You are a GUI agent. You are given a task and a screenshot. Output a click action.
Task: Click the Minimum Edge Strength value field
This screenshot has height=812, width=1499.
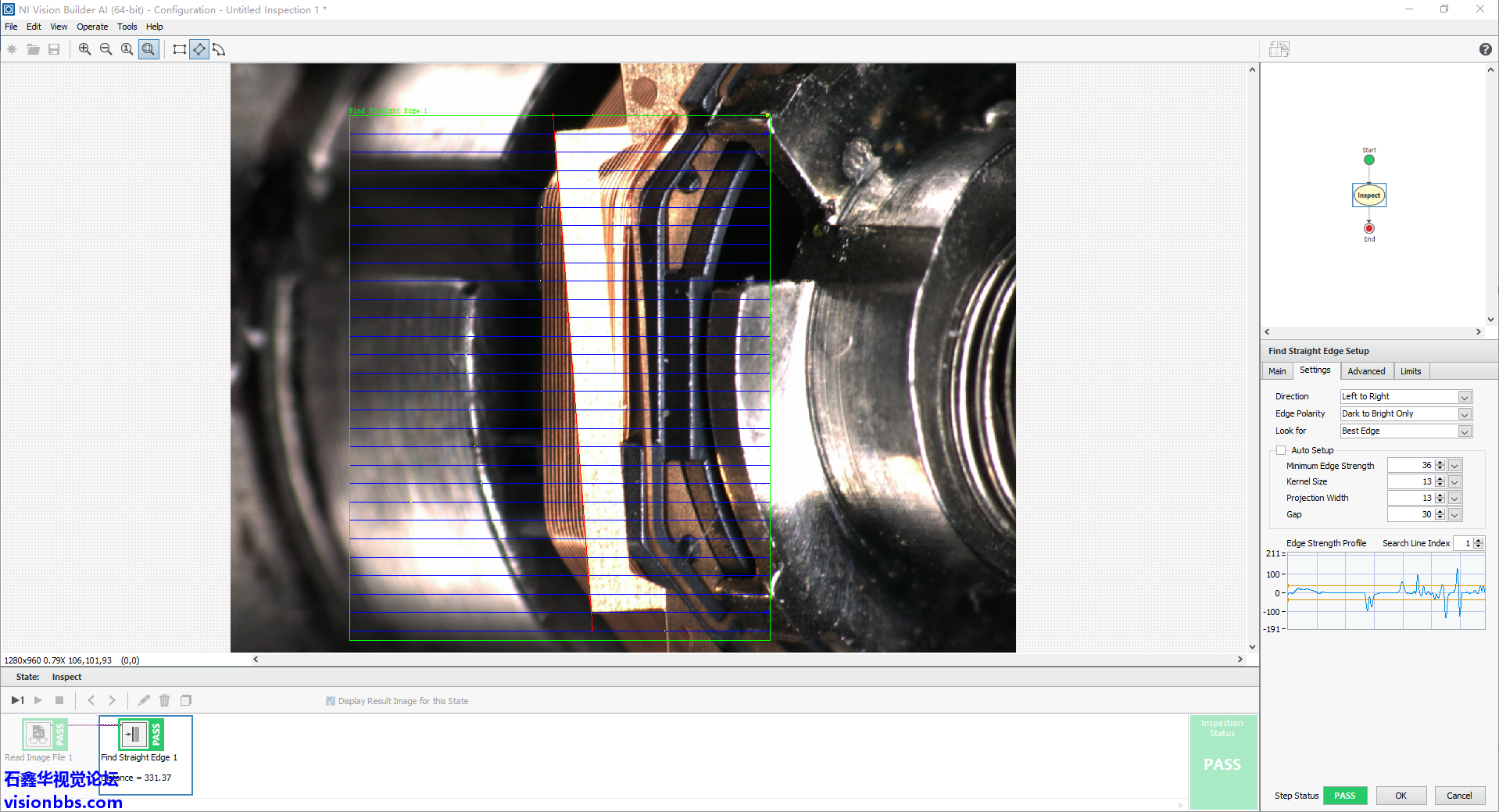point(1410,466)
